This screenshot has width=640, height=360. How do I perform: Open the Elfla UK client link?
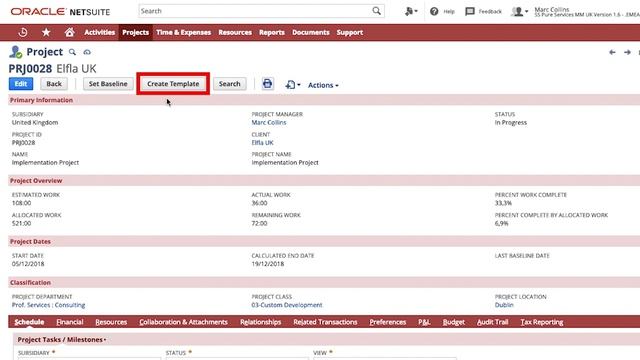coord(262,142)
